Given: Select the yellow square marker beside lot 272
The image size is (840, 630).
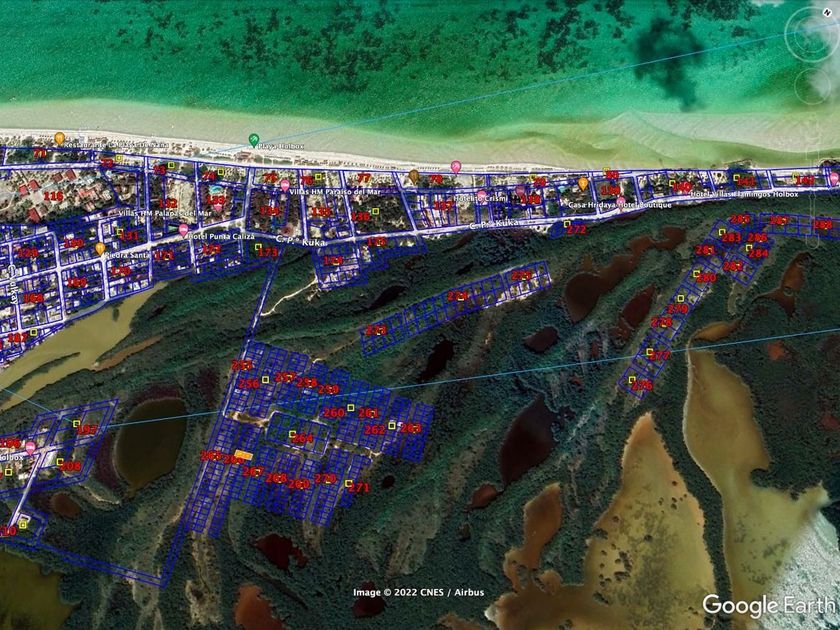Looking at the screenshot, I should tap(567, 223).
